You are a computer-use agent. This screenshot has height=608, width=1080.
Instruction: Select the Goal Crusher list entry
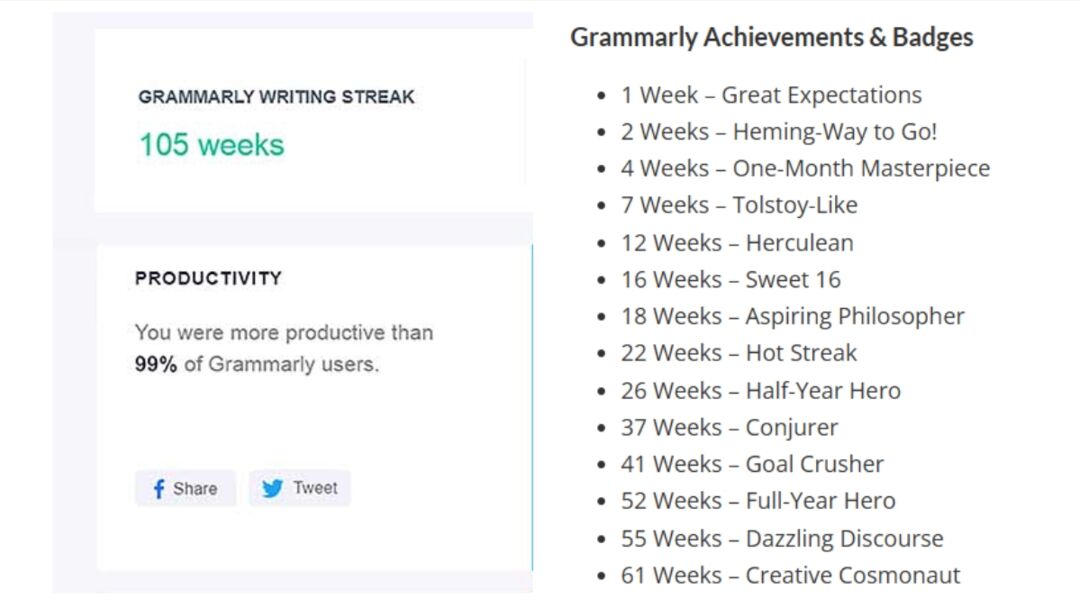coord(752,464)
